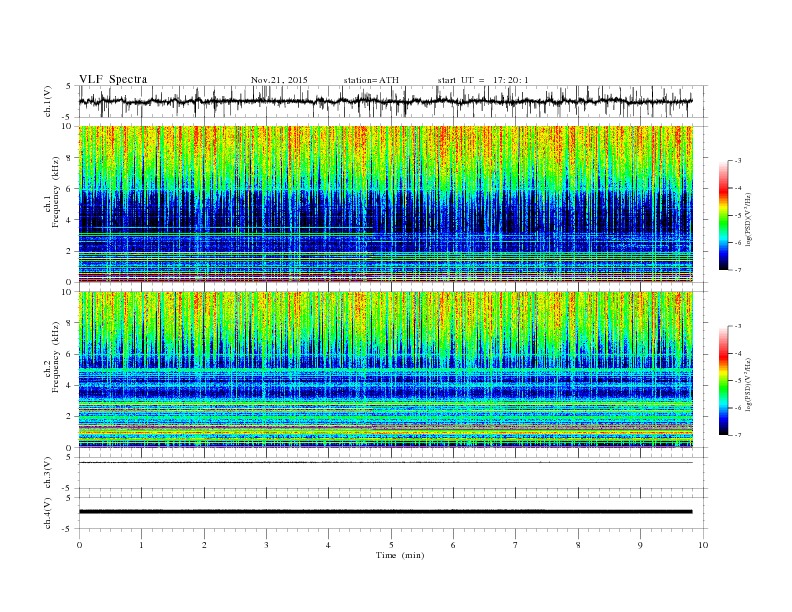Click the ch.2 color bar '-3' label
The image size is (792, 612).
738,326
